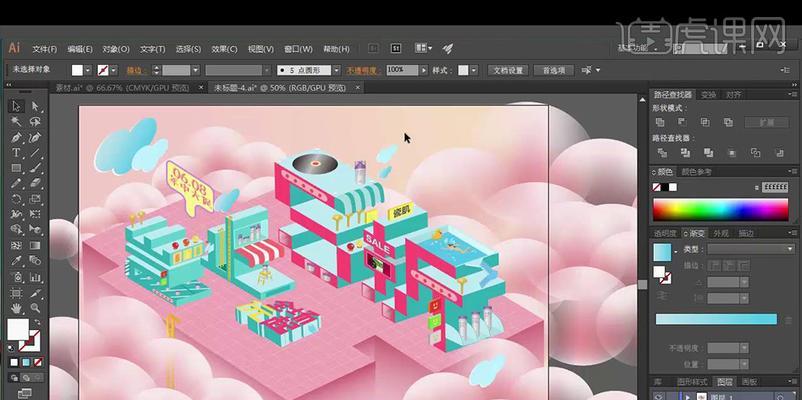Click the 首选项 button
This screenshot has height=400, width=802.
554,70
